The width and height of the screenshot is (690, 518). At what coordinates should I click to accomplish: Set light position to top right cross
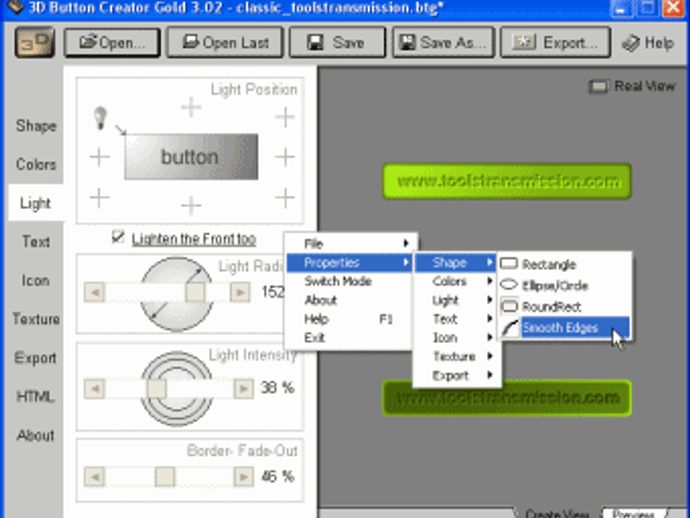pos(285,117)
